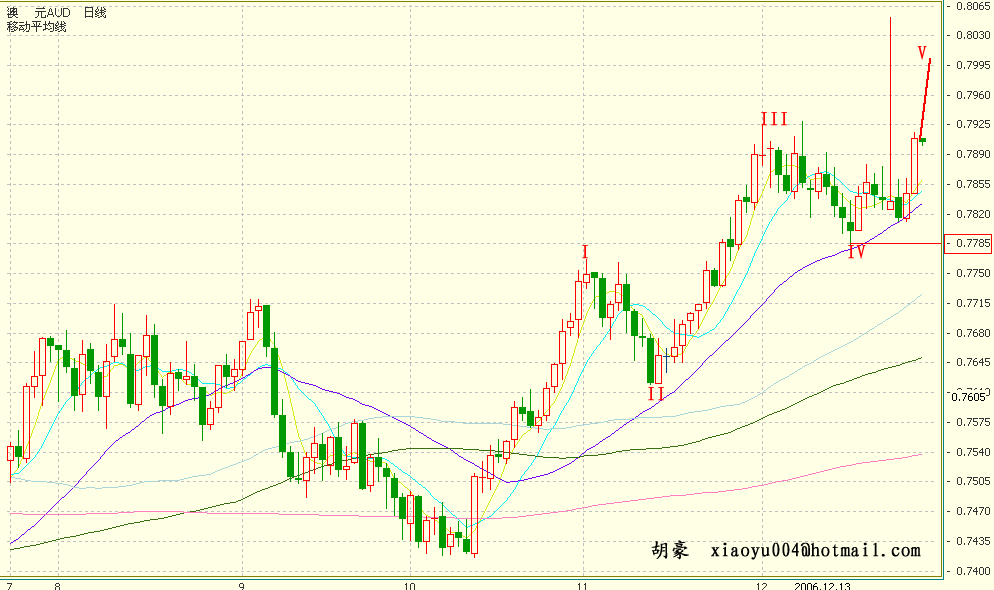Viewport: 994px width, 590px height.
Task: Pick the 0.7540 price scale label
Action: point(973,452)
